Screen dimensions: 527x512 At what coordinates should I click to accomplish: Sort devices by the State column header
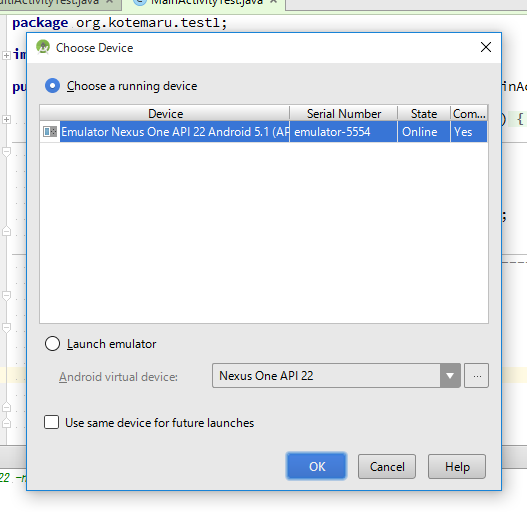pyautogui.click(x=424, y=113)
